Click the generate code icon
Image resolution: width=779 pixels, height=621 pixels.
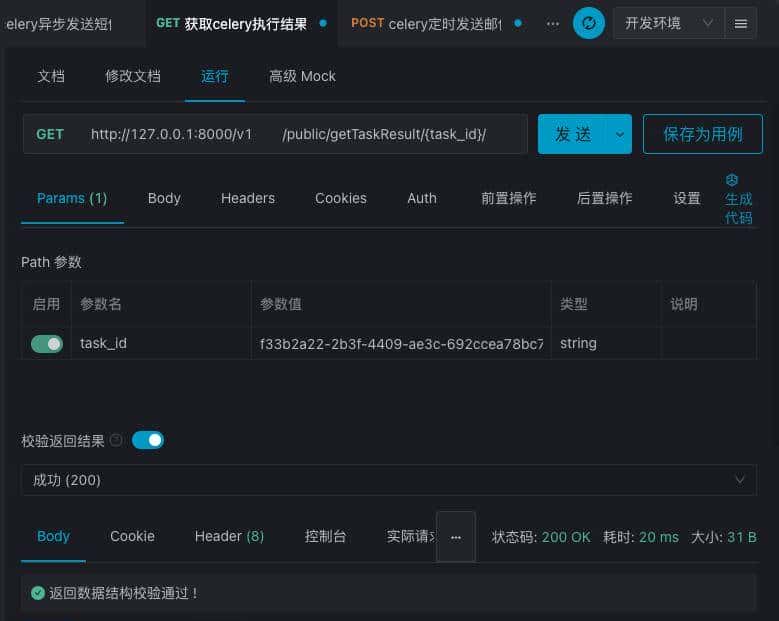pos(731,180)
